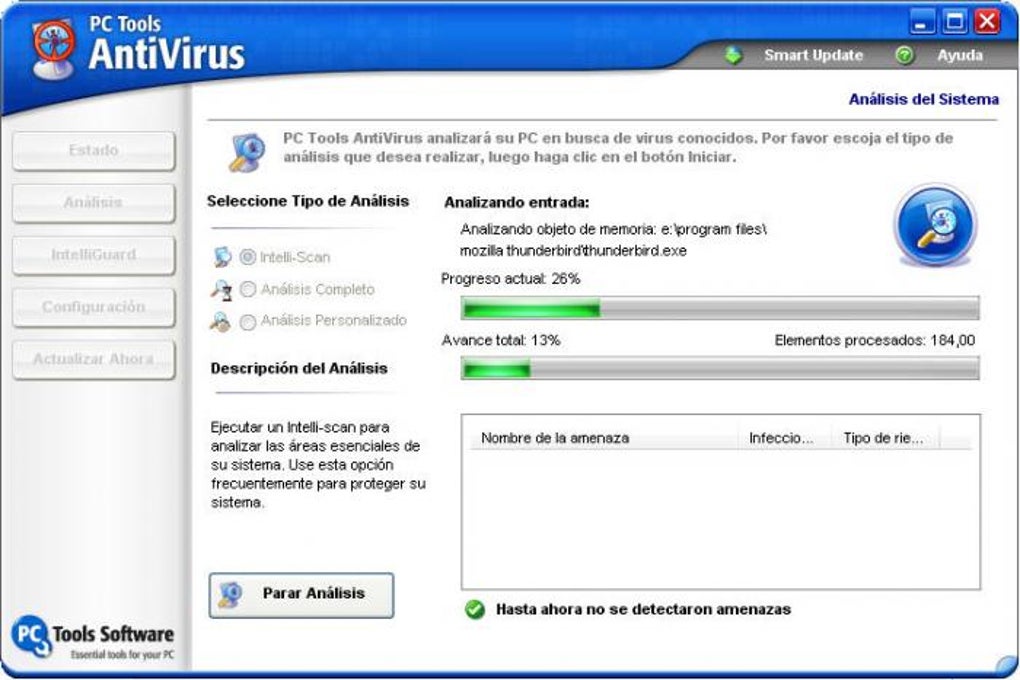
Task: Click the green checkmark no-threats status icon
Action: (x=475, y=610)
